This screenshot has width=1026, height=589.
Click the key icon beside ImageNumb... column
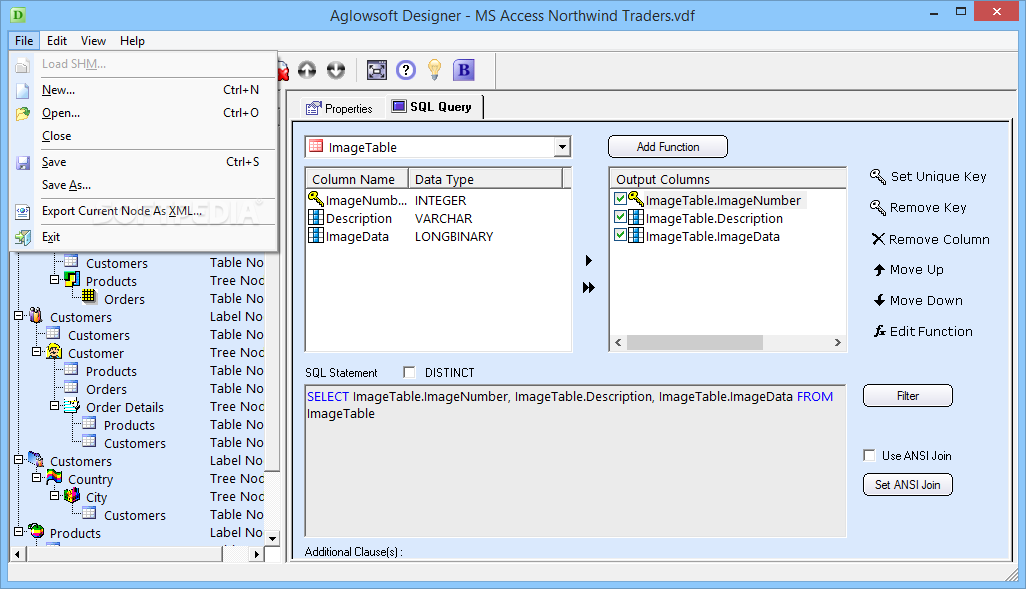(x=316, y=199)
